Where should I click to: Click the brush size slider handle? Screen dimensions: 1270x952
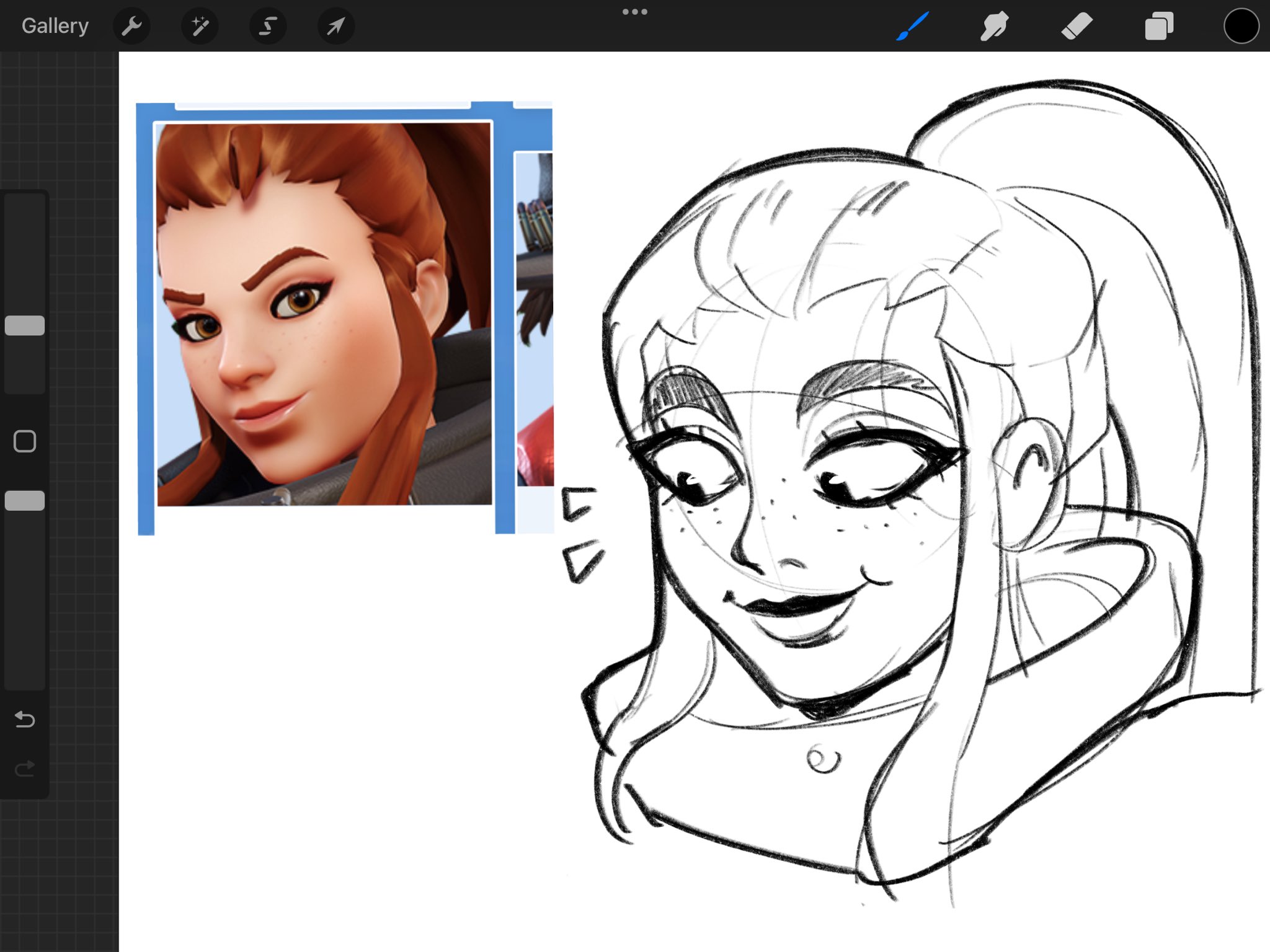pyautogui.click(x=25, y=325)
